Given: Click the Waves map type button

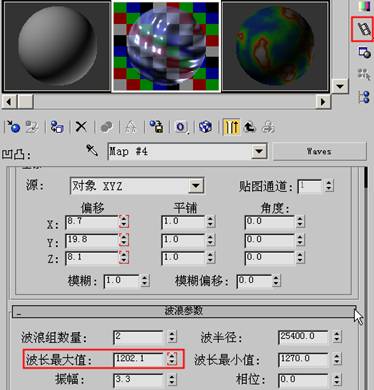Looking at the screenshot, I should [319, 152].
